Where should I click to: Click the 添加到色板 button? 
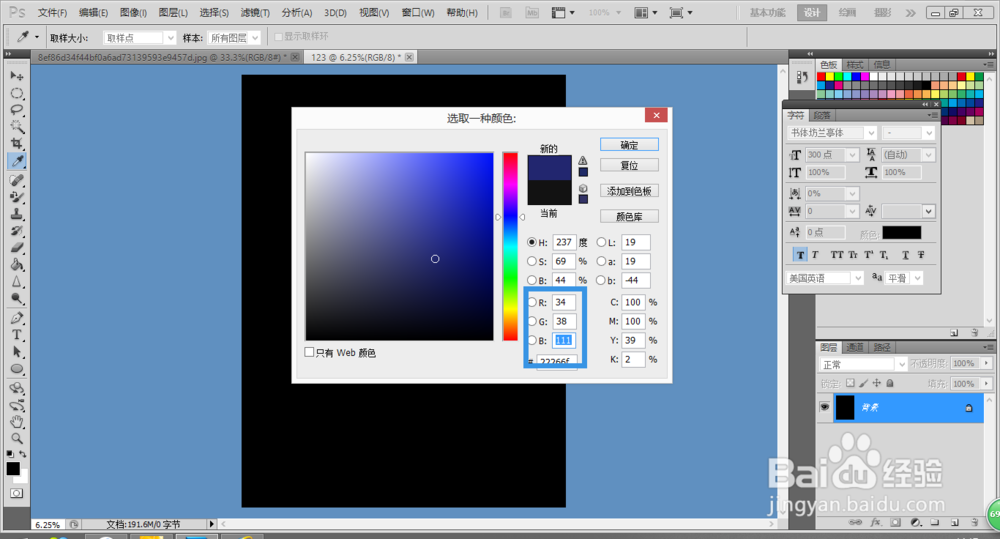(x=629, y=191)
